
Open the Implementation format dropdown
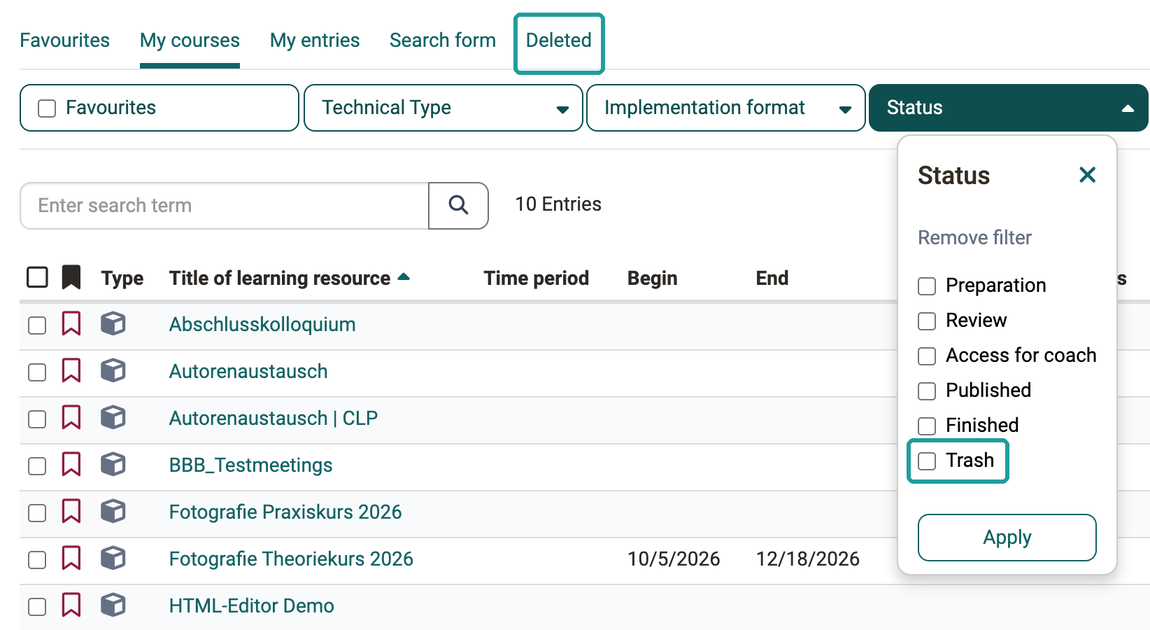[726, 108]
